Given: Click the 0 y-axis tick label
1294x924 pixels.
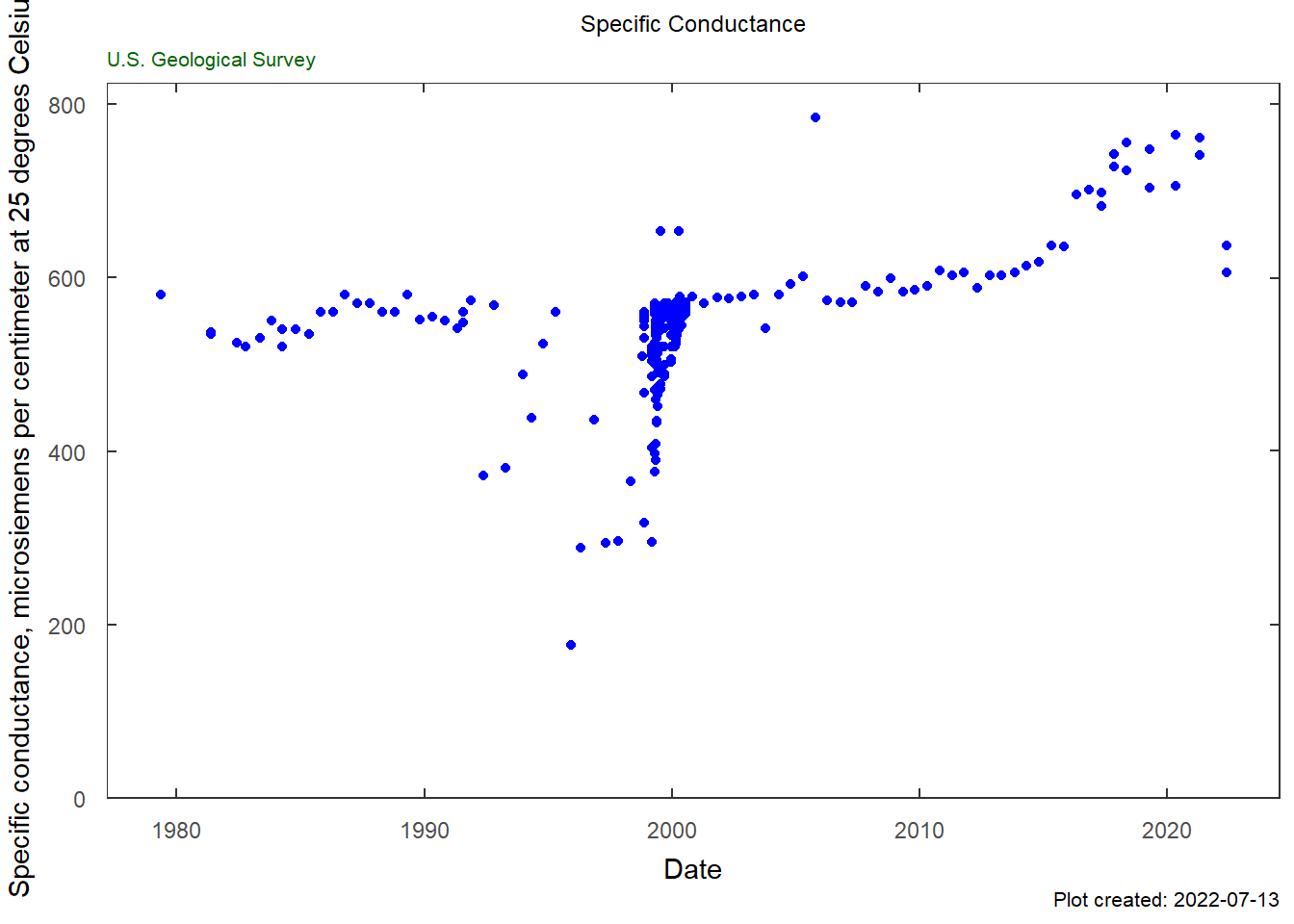Looking at the screenshot, I should click(x=79, y=799).
